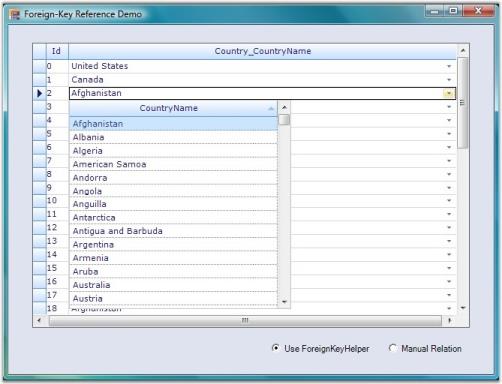Minimize the Foreign-Key Reference Demo window
Screen dimensions: 502x384
[434, 12]
